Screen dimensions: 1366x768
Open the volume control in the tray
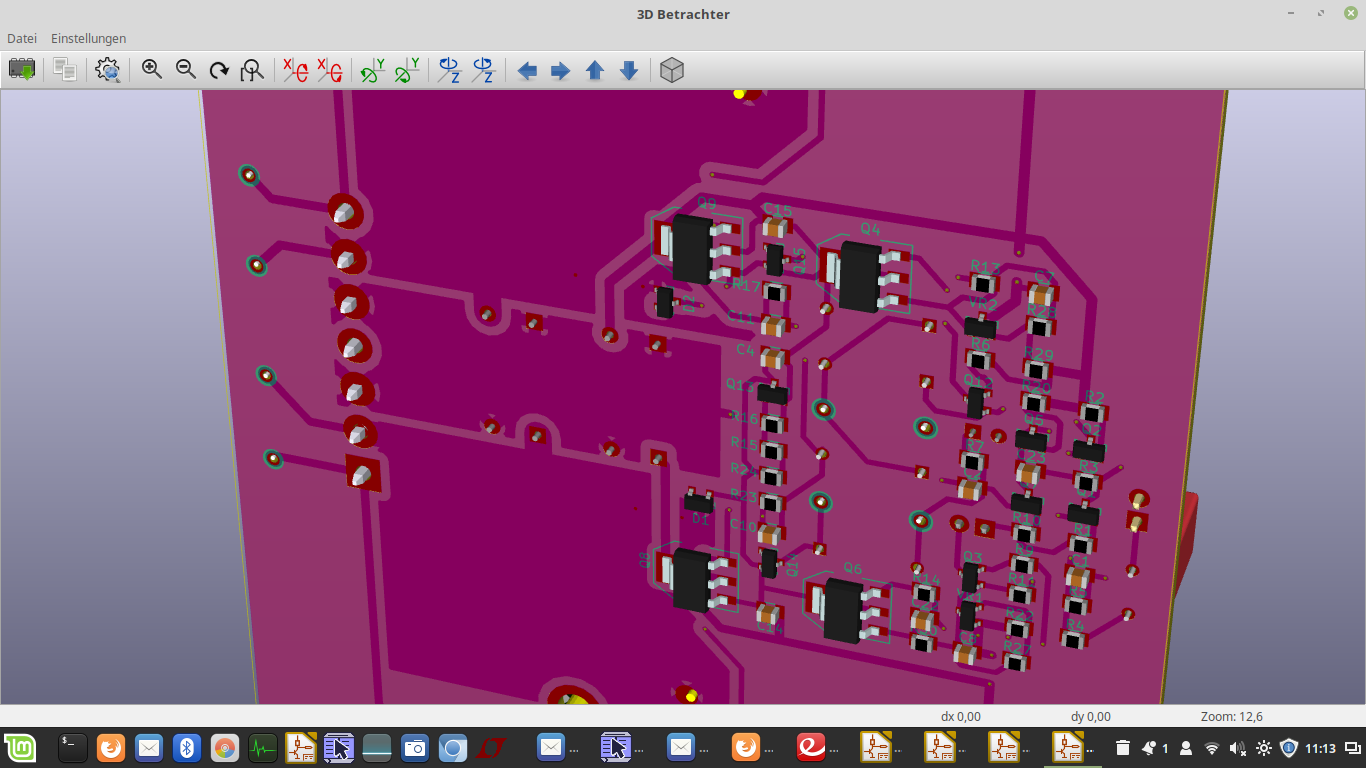tap(1238, 748)
